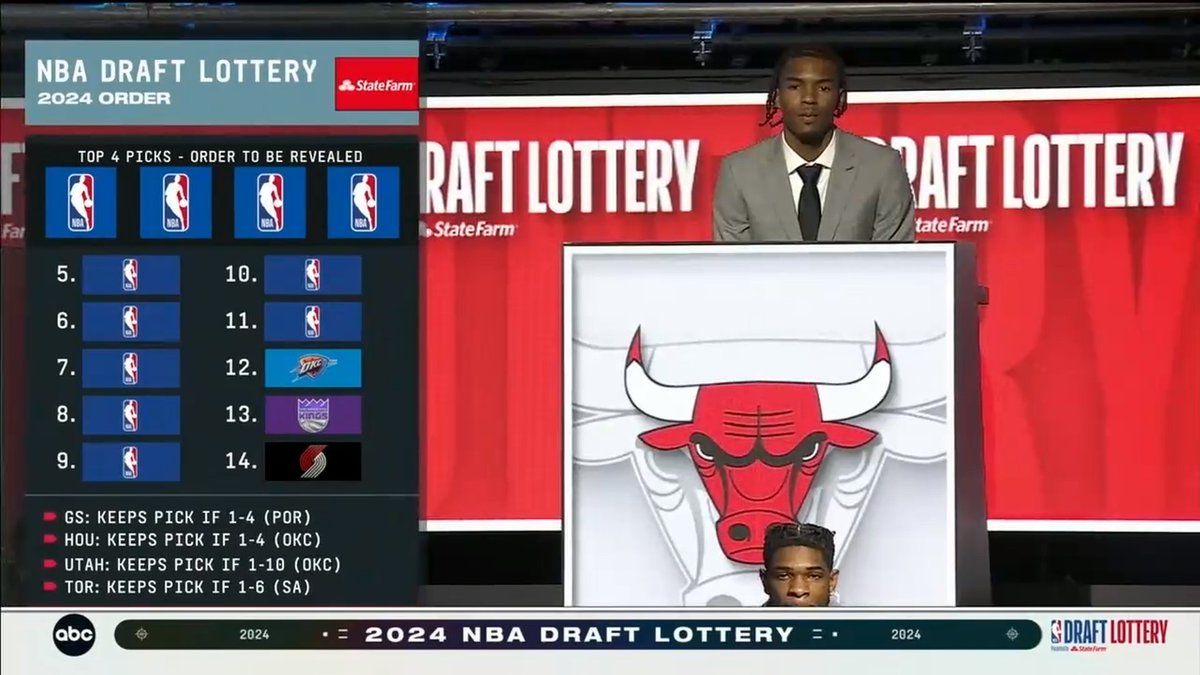Click the red bullet beside the HOU note
This screenshot has height=675, width=1200.
click(50, 541)
